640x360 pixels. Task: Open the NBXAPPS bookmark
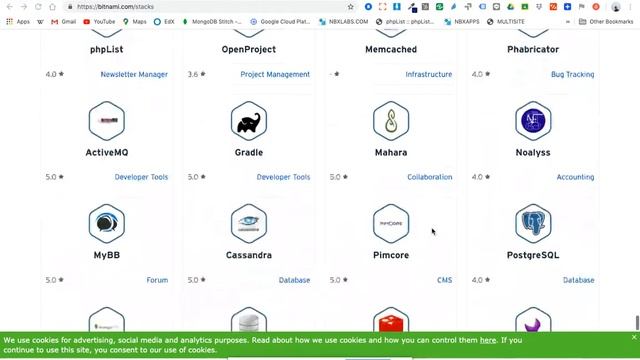[462, 22]
